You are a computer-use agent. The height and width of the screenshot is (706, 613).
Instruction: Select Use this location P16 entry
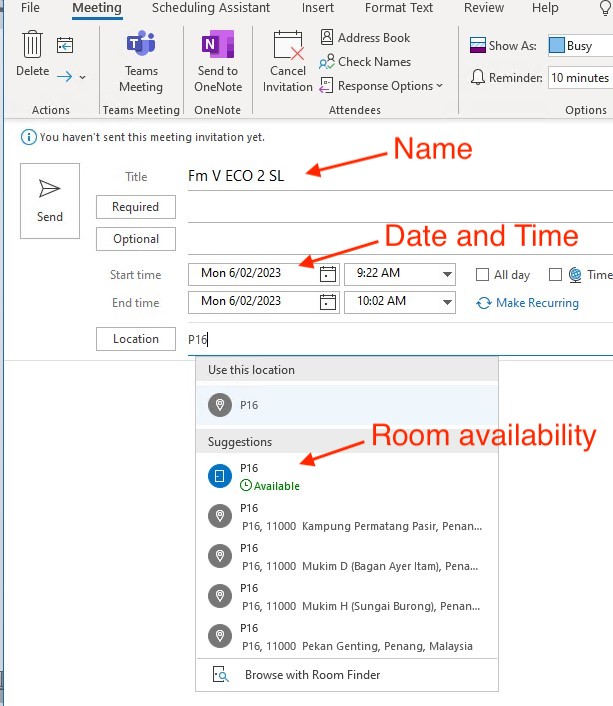(x=347, y=405)
